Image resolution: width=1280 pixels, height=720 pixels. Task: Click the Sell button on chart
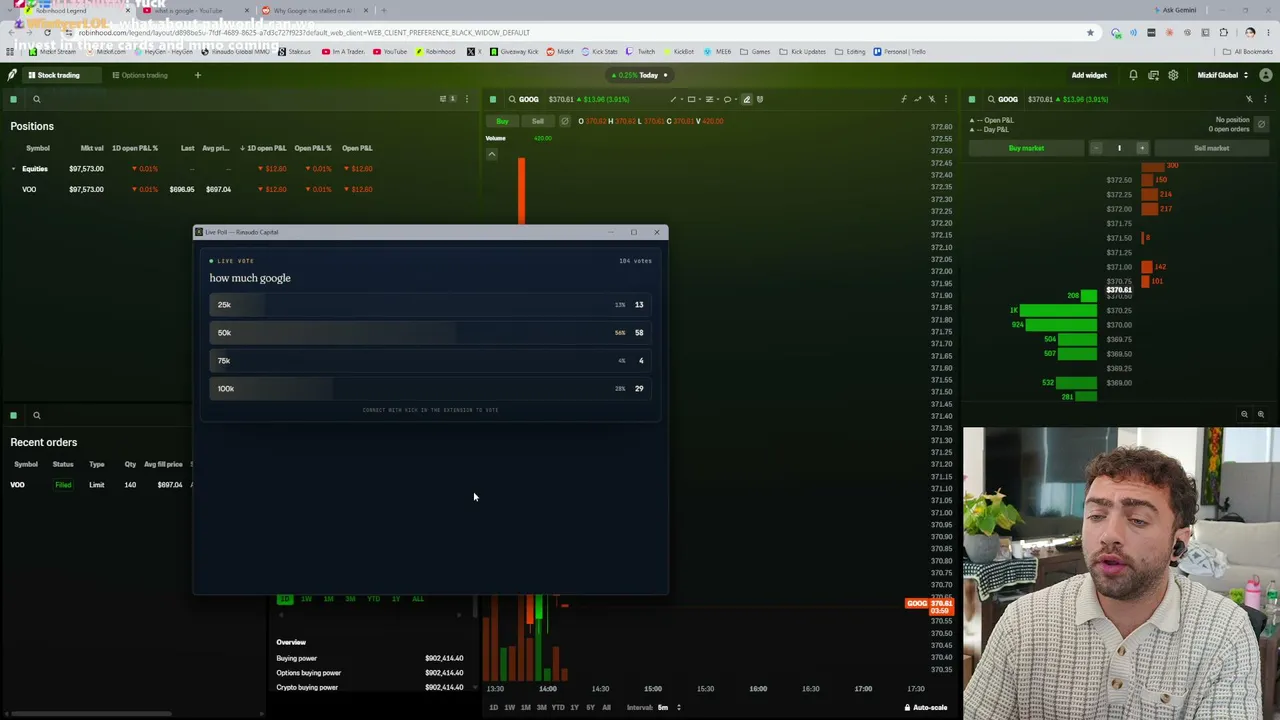[x=538, y=121]
